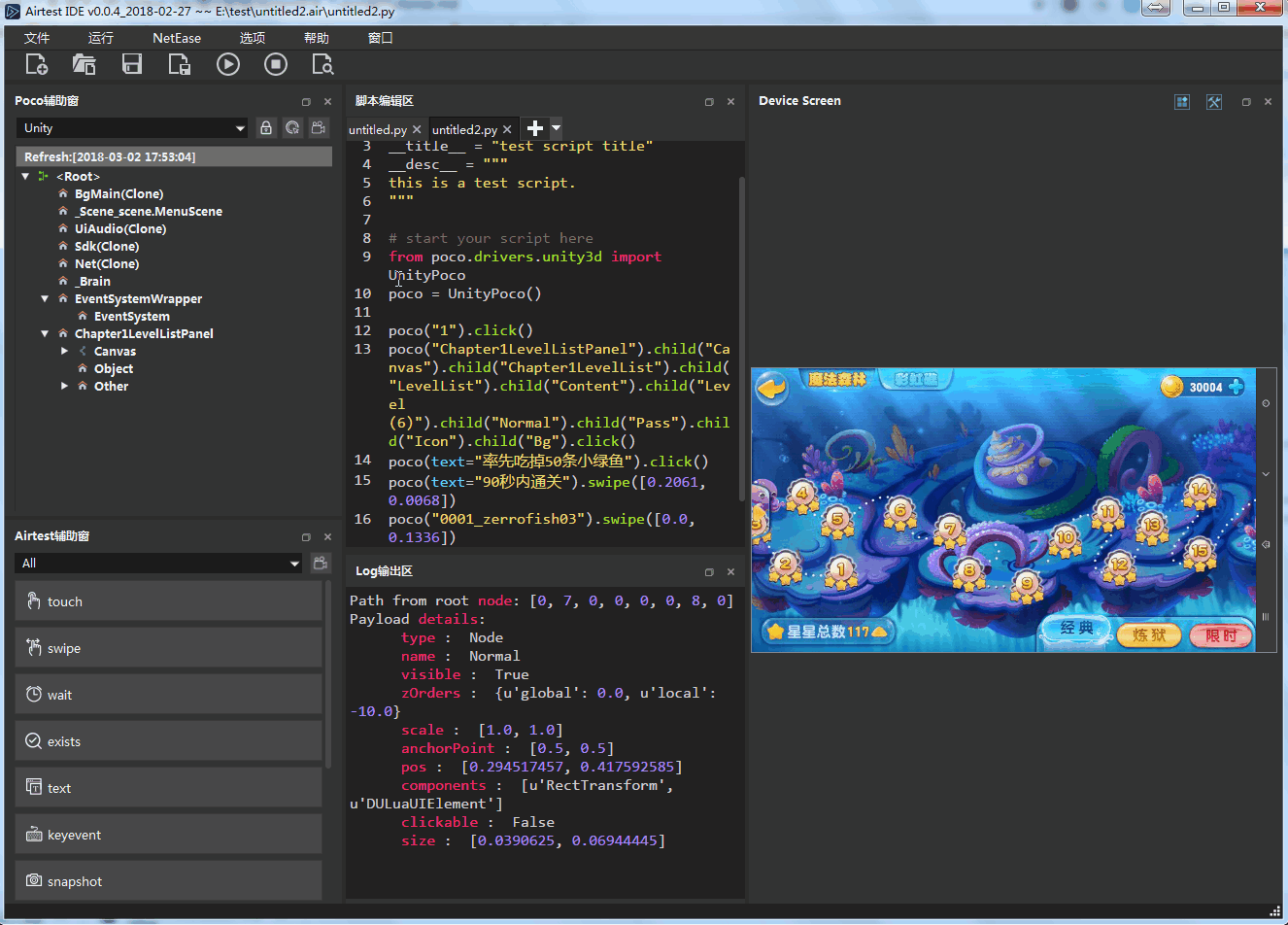1288x925 pixels.
Task: Expand the Canvas tree node arrow
Action: (x=64, y=351)
